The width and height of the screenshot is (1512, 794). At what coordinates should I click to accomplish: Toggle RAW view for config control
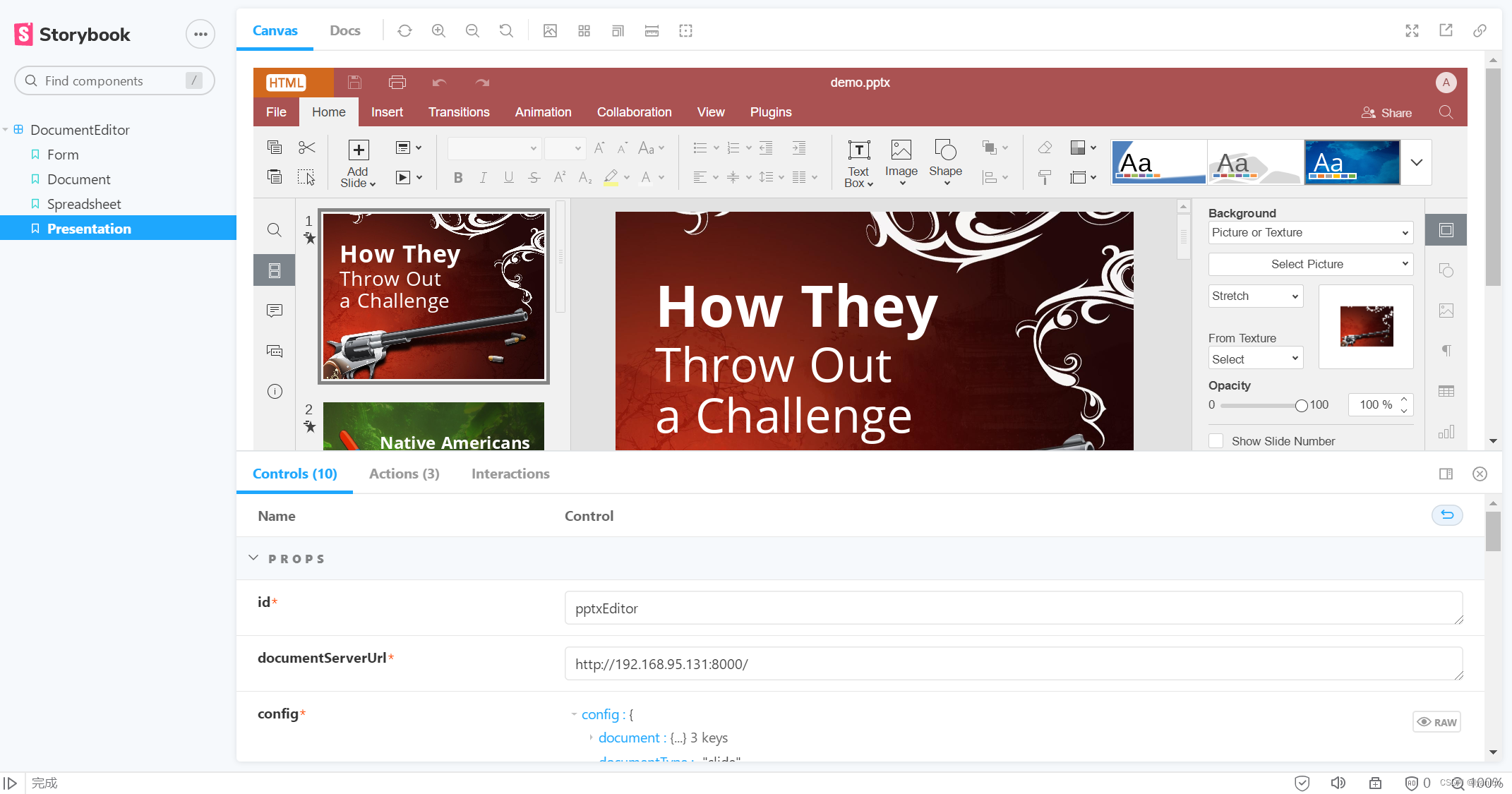coord(1436,722)
